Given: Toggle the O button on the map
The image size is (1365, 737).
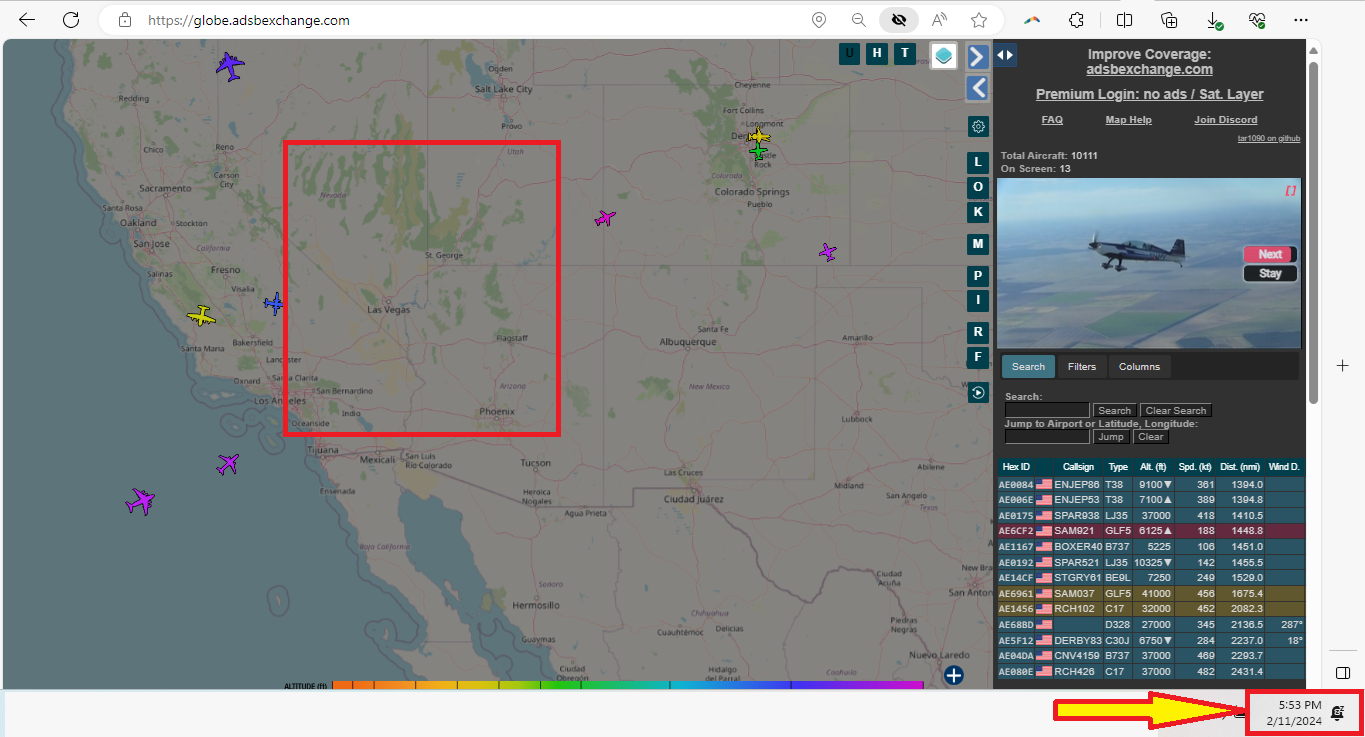Looking at the screenshot, I should pos(978,187).
